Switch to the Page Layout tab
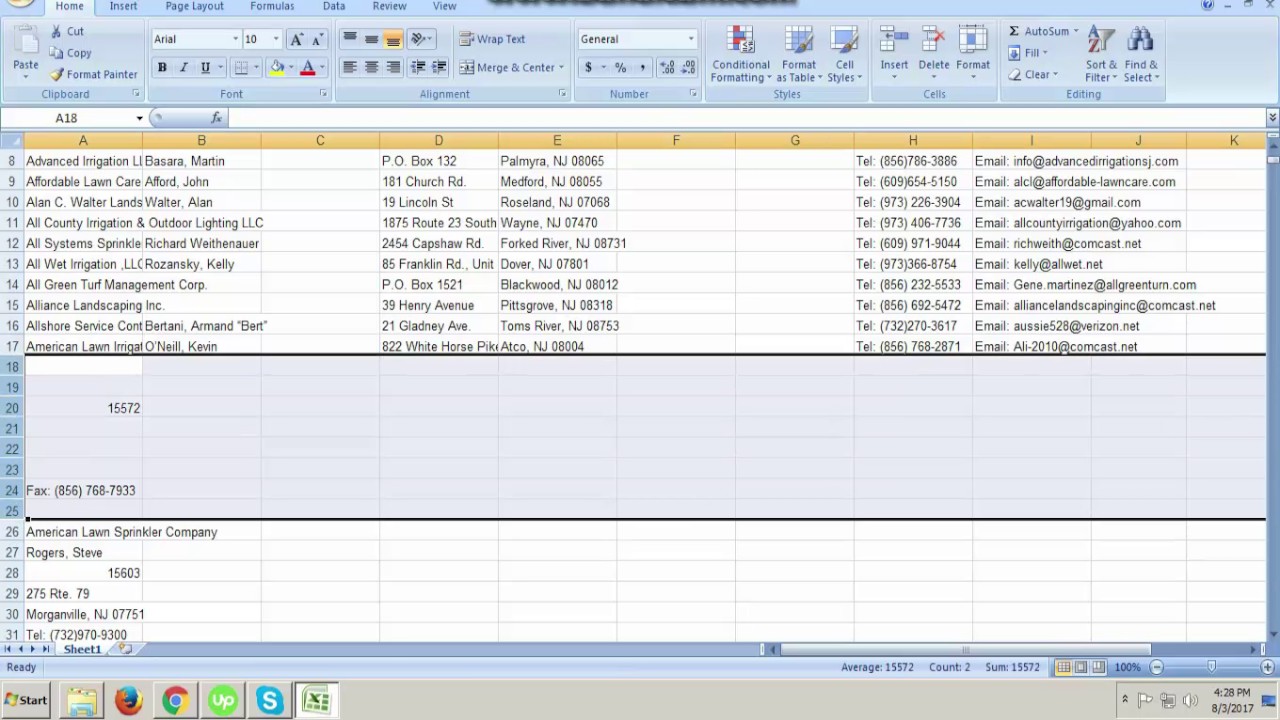This screenshot has width=1280, height=720. click(194, 6)
